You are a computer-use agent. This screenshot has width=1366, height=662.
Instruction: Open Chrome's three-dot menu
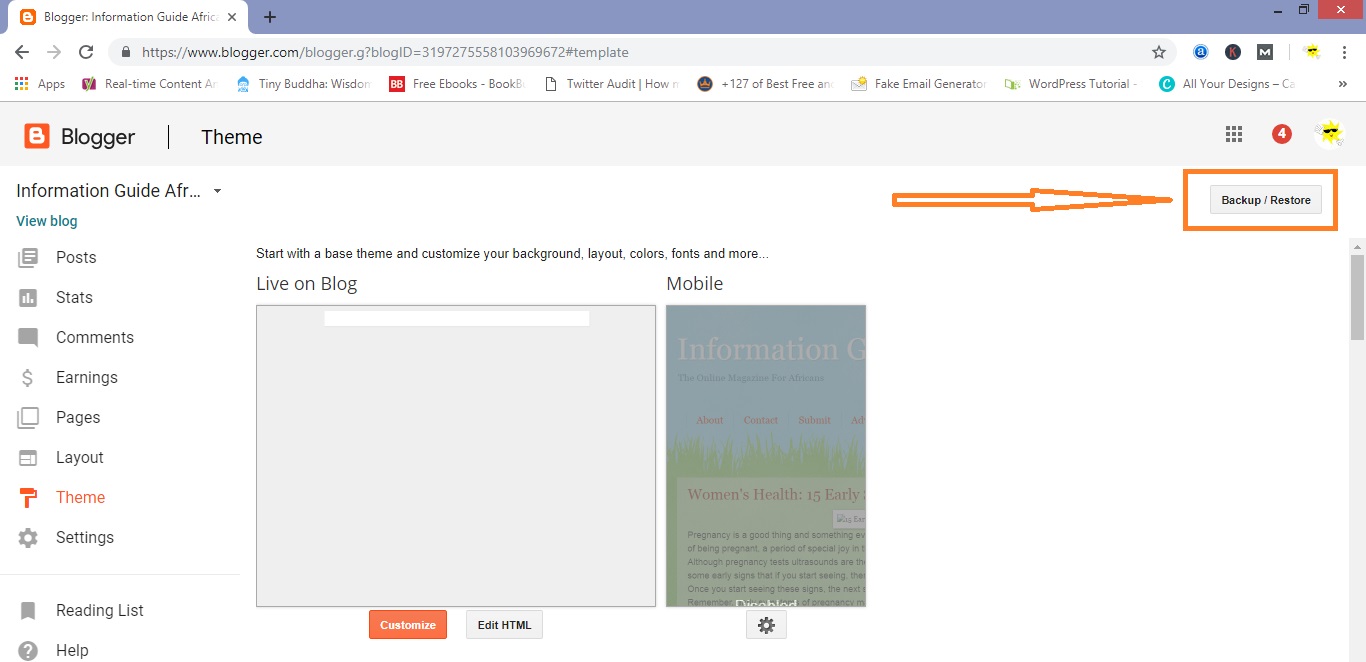click(1345, 52)
